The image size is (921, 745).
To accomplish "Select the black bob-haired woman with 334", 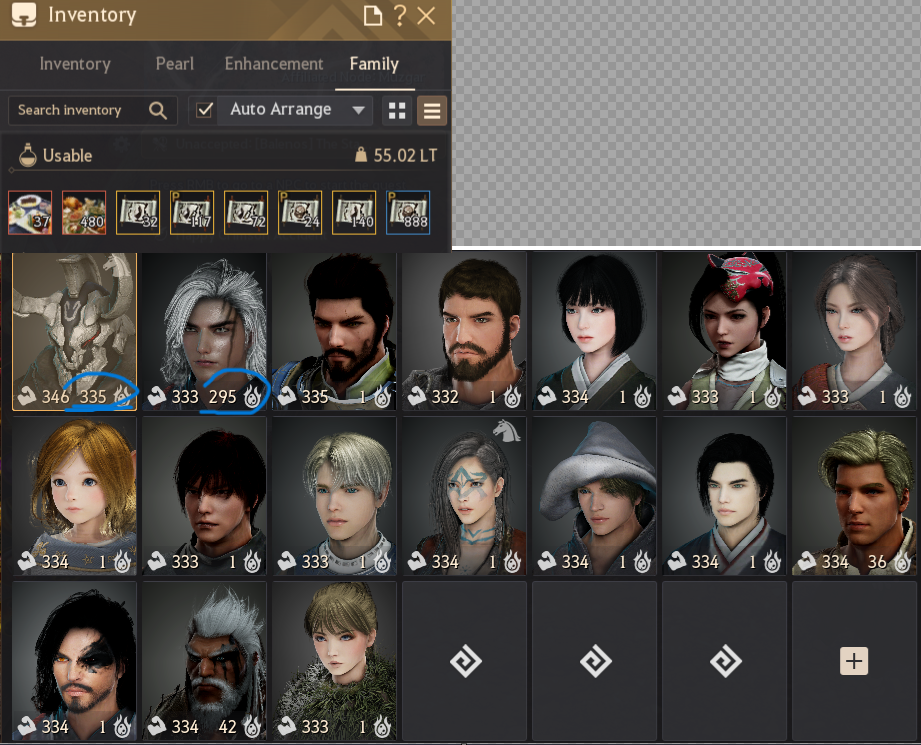I will point(595,331).
